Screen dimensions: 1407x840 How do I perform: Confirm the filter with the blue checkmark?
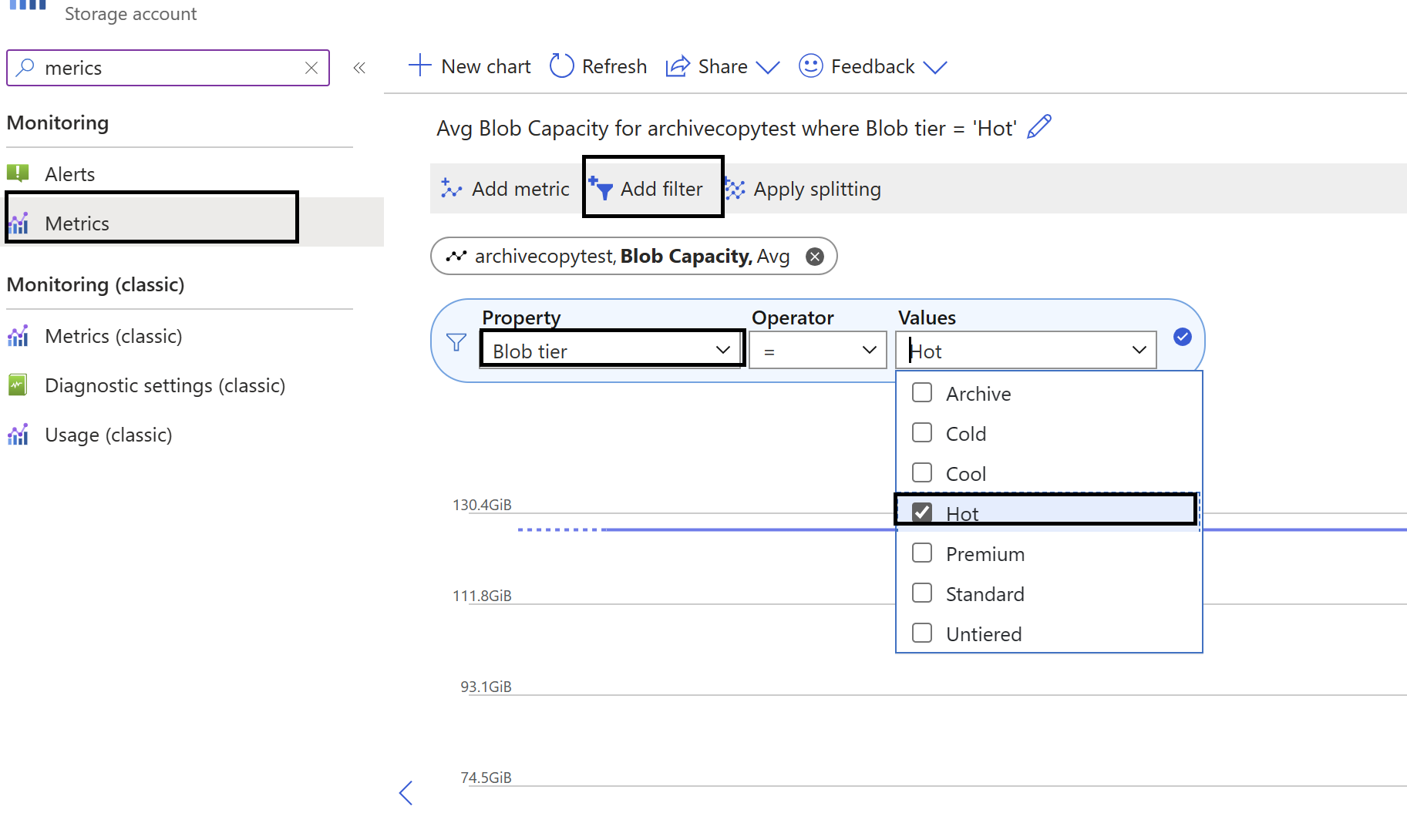tap(1182, 337)
